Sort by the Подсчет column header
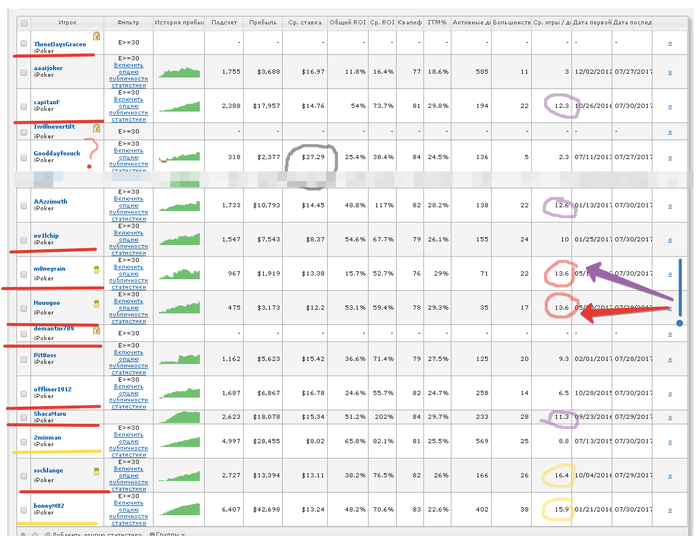This screenshot has height=542, width=700. pyautogui.click(x=224, y=22)
